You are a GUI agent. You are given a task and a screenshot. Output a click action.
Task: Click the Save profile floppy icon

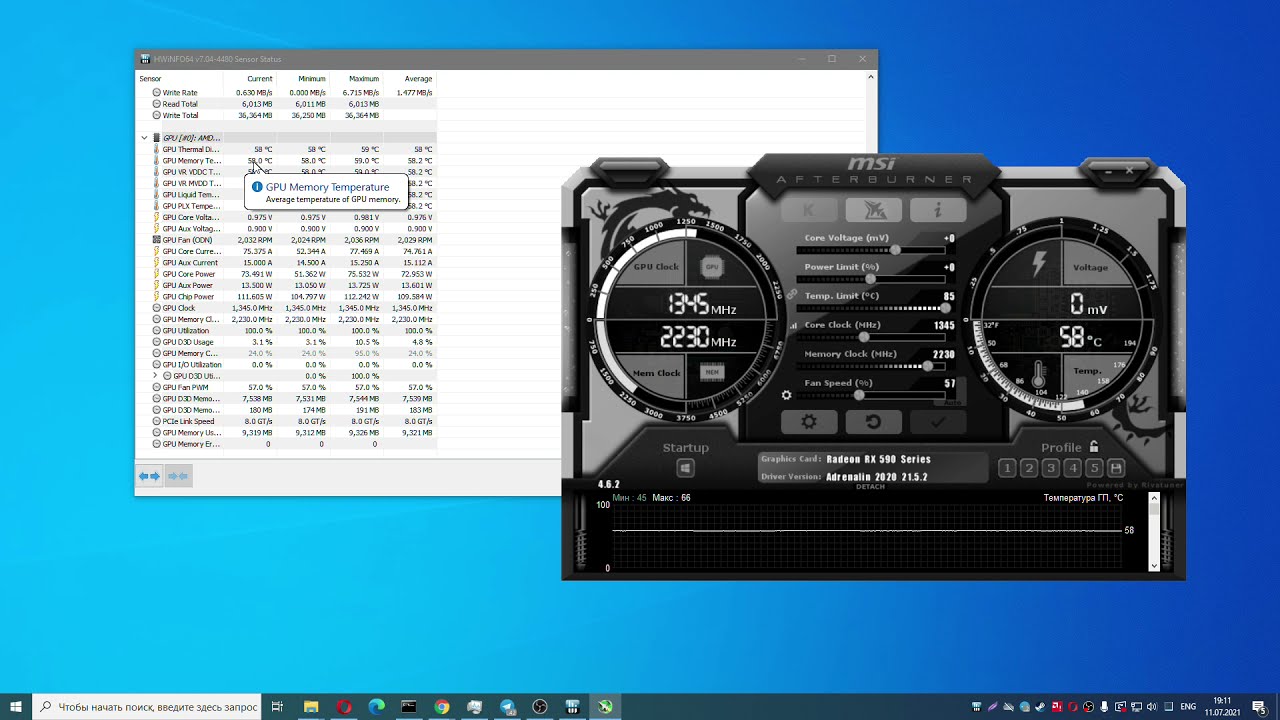[1117, 468]
